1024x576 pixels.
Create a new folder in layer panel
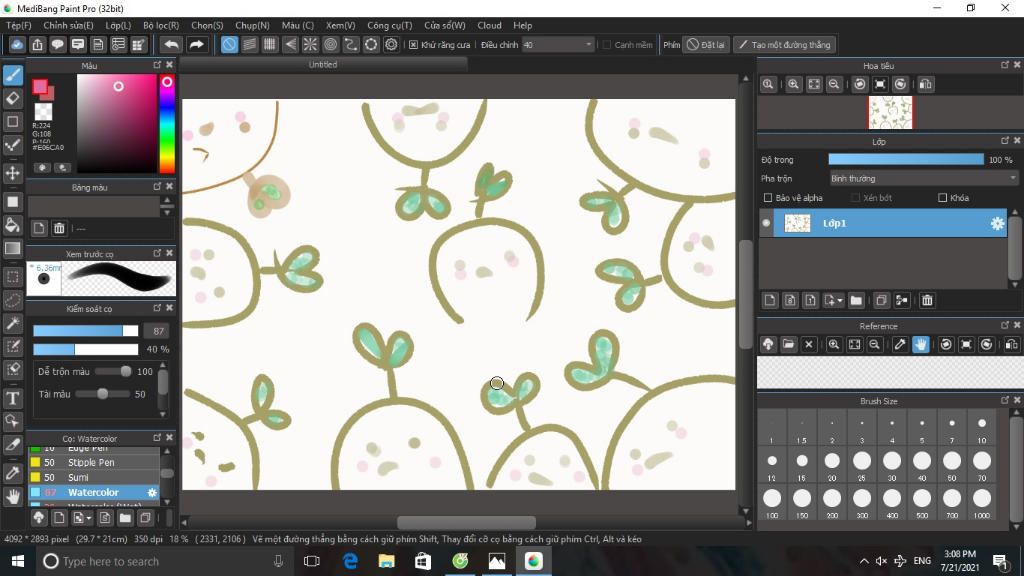tap(856, 300)
